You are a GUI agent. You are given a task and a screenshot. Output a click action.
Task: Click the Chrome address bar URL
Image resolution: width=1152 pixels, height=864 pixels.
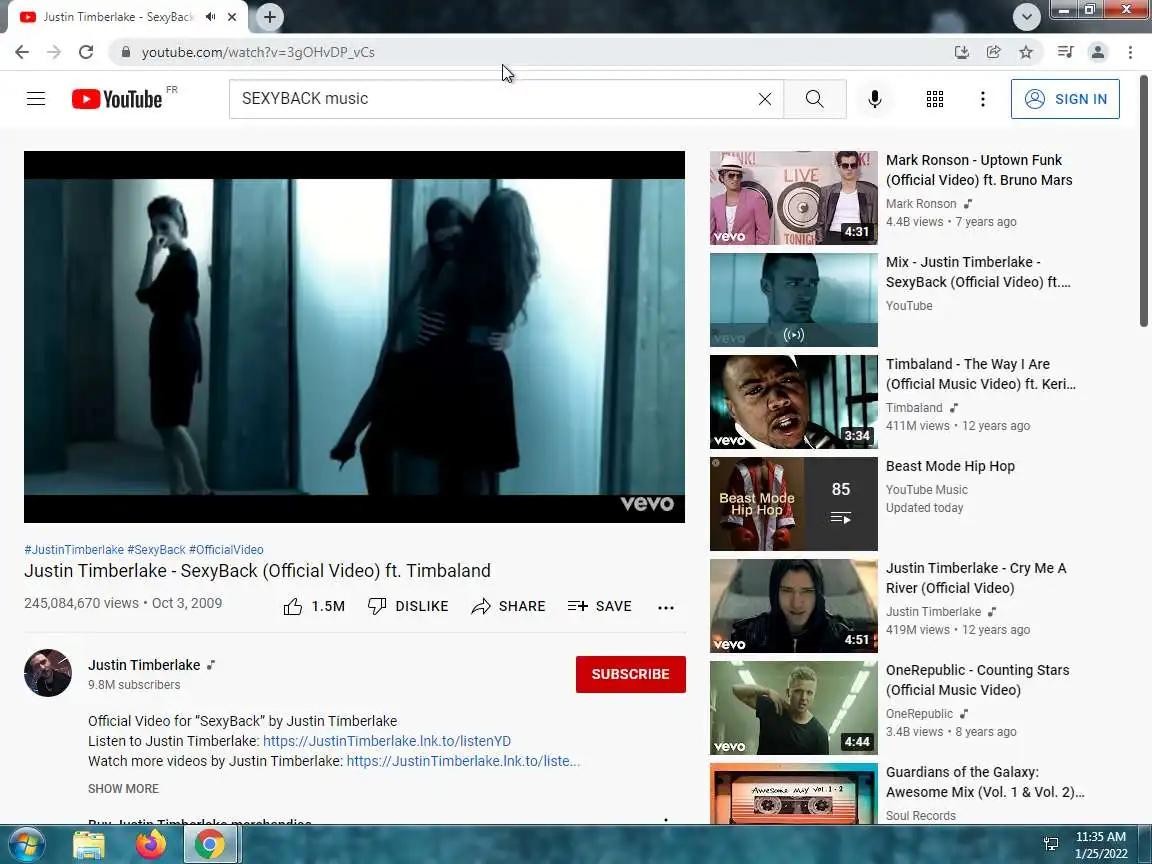(x=258, y=52)
